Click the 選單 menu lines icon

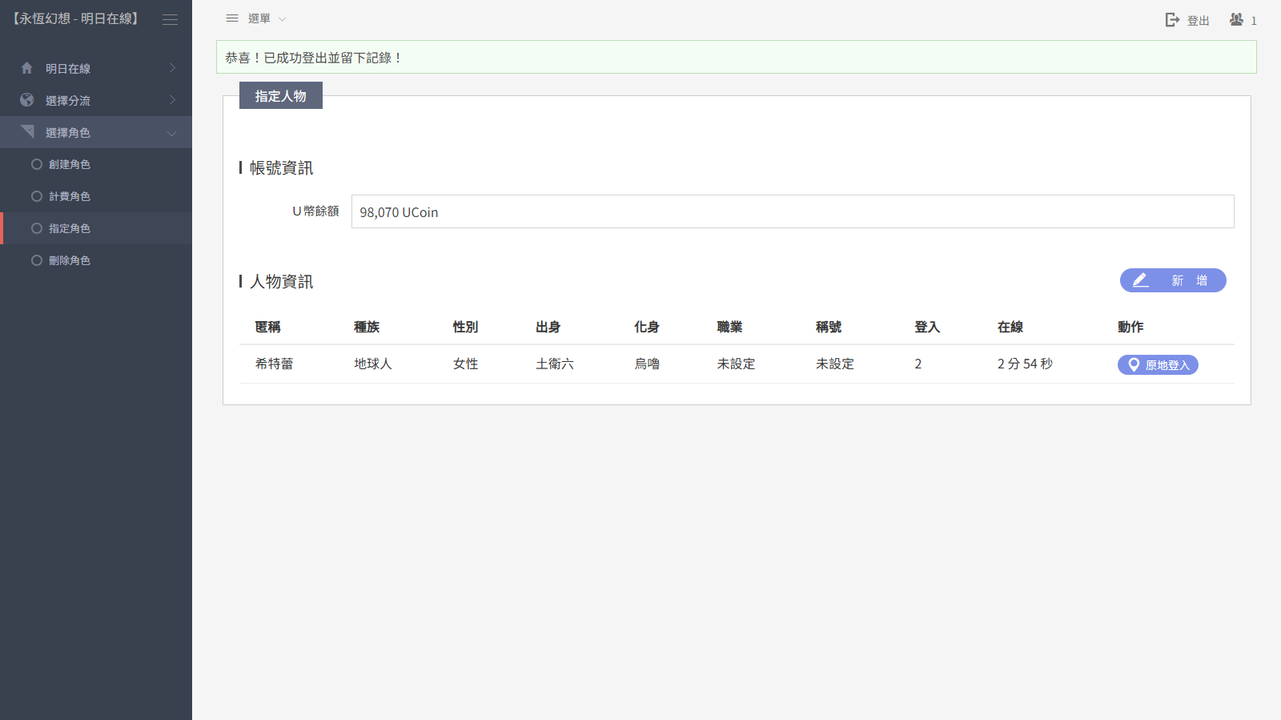tap(232, 18)
